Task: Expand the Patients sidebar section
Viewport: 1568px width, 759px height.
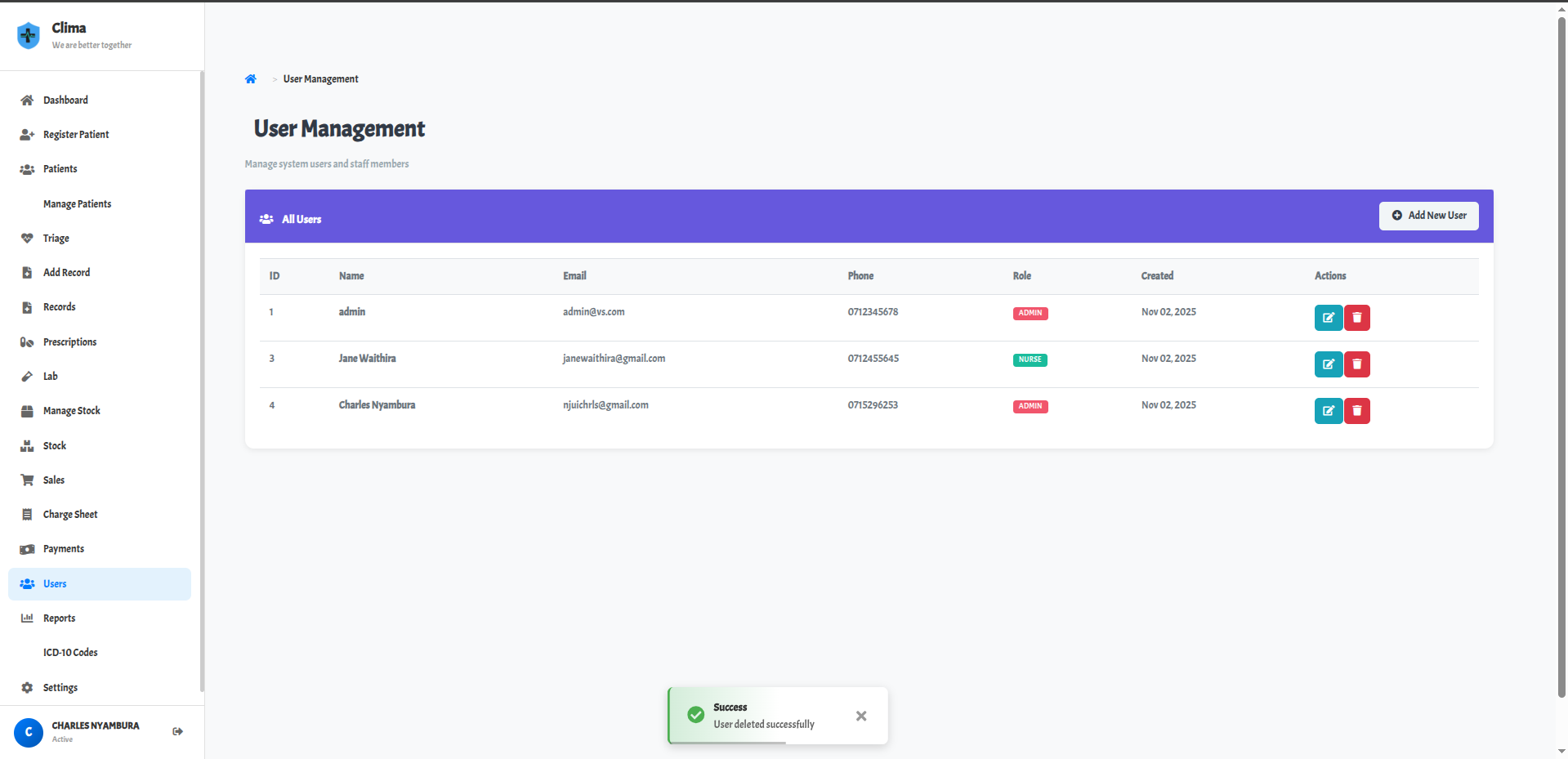Action: point(60,169)
